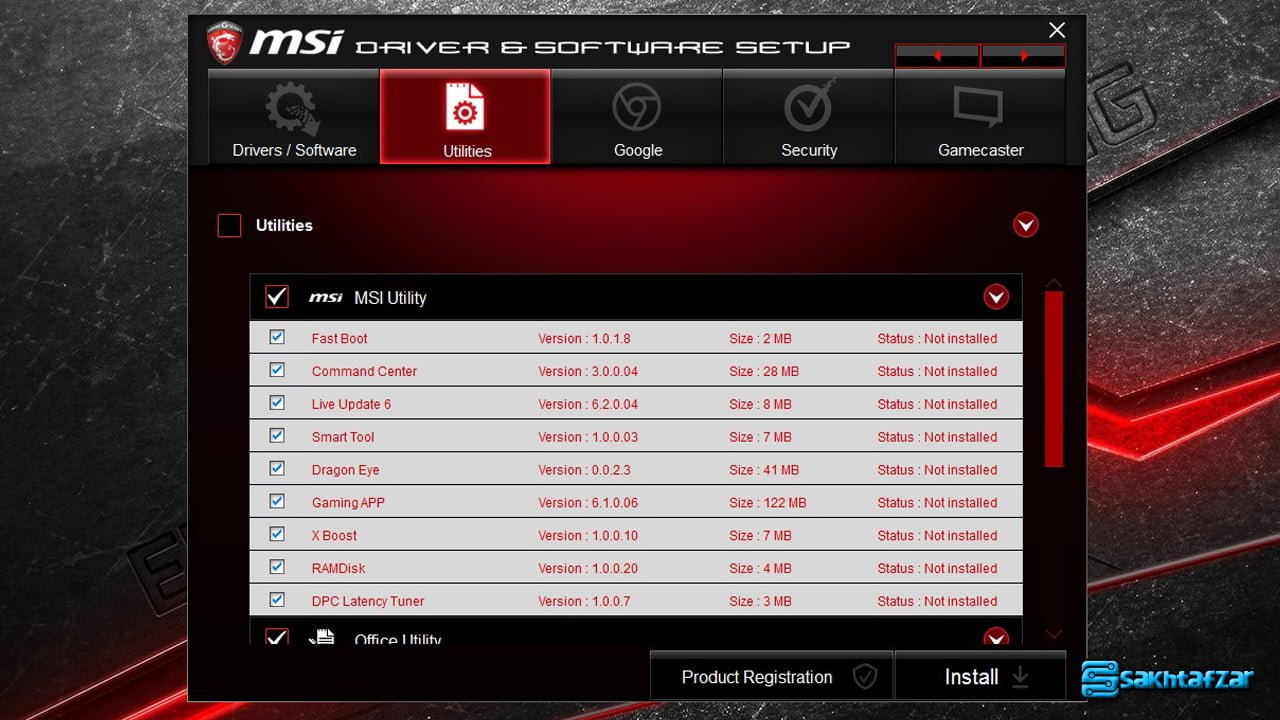Click the Drivers / Software gear icon
Screen dimensions: 1280x720
[292, 109]
